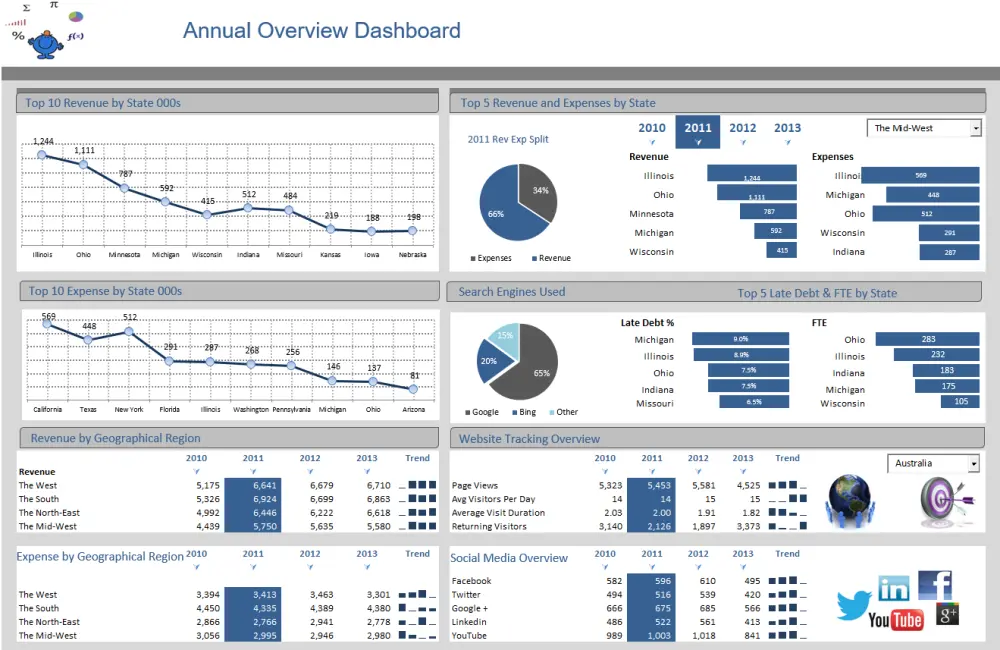1000x650 pixels.
Task: Toggle the filter checkmark under 2010
Action: [x=653, y=142]
